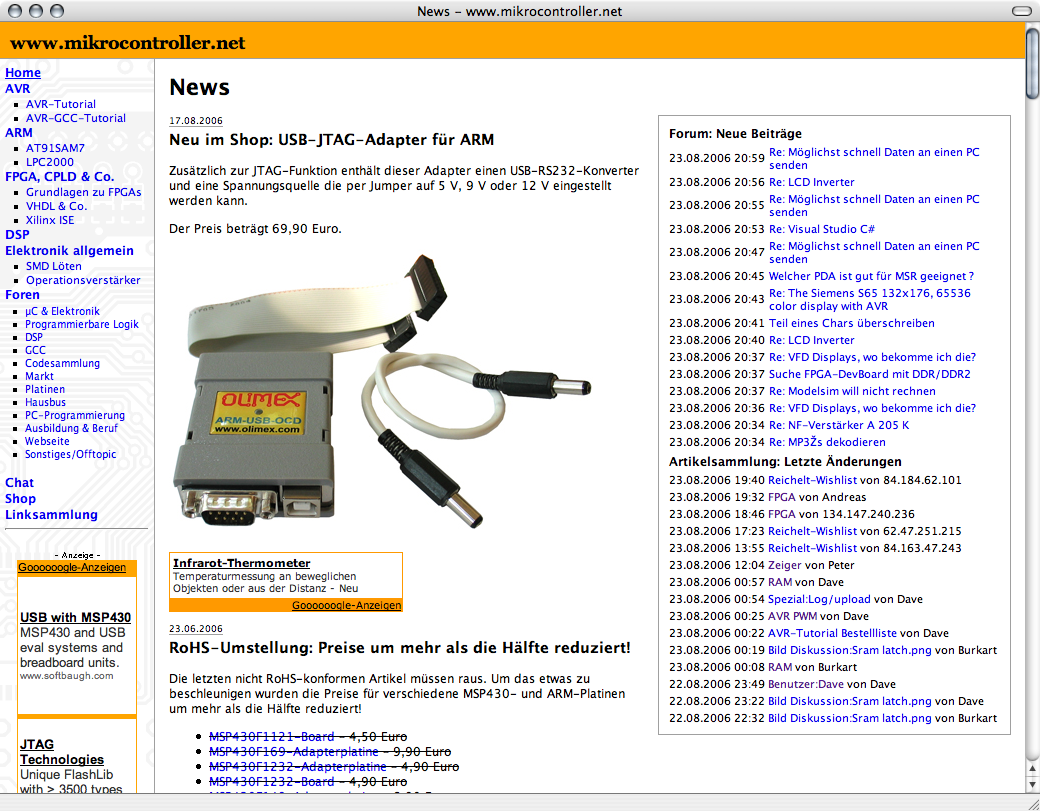Open the Foren section link

pos(22,294)
